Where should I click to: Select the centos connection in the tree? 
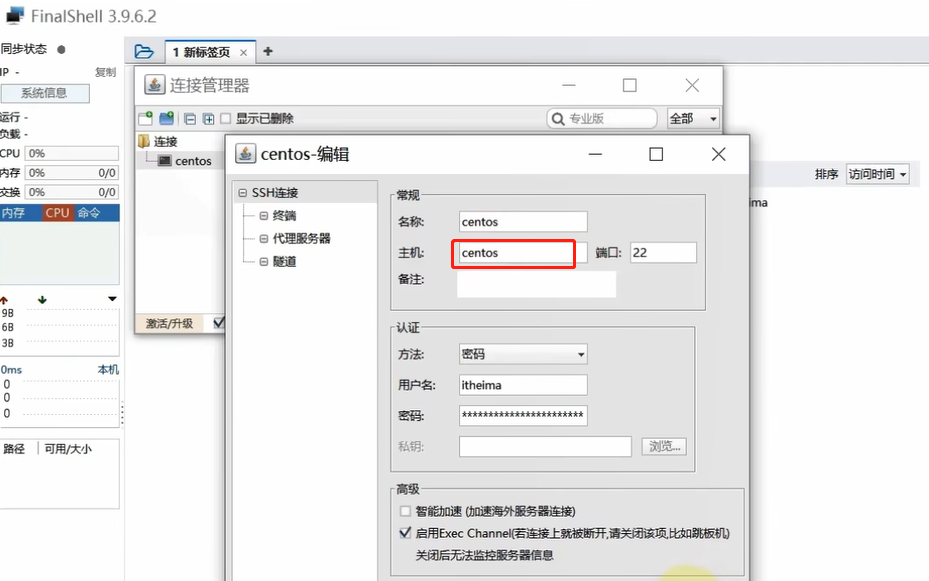tap(190, 160)
